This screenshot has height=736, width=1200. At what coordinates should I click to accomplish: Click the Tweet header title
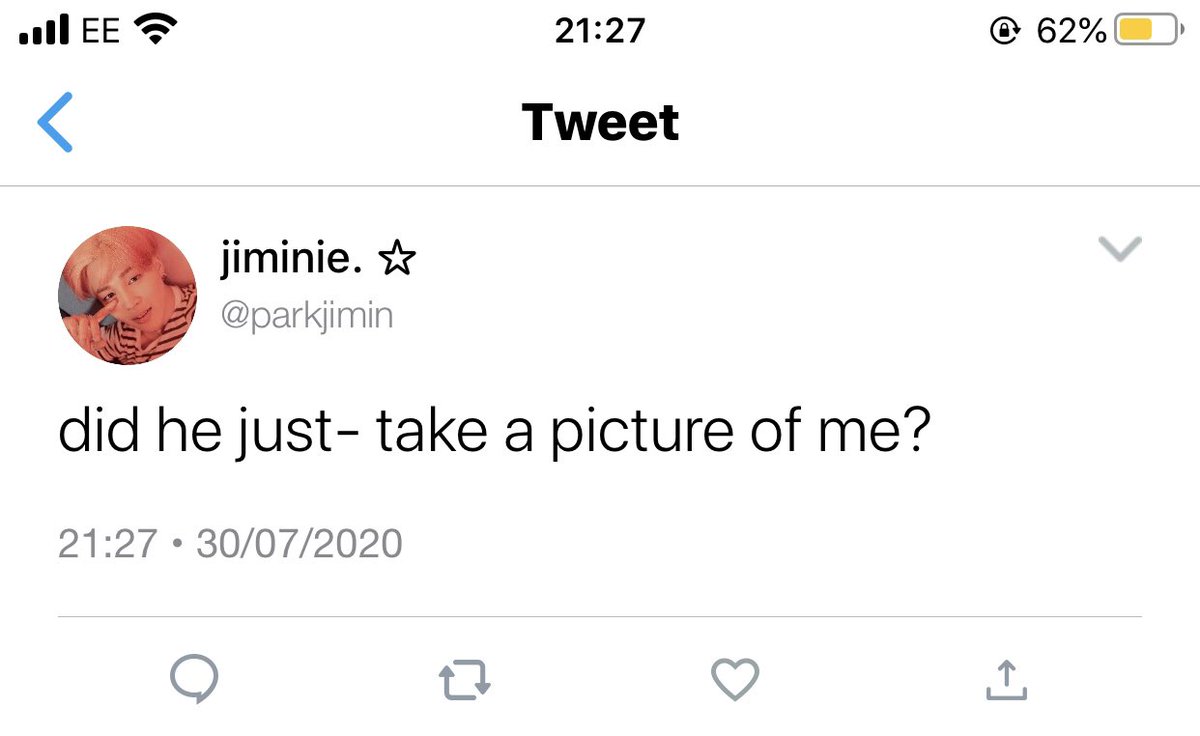coord(600,122)
